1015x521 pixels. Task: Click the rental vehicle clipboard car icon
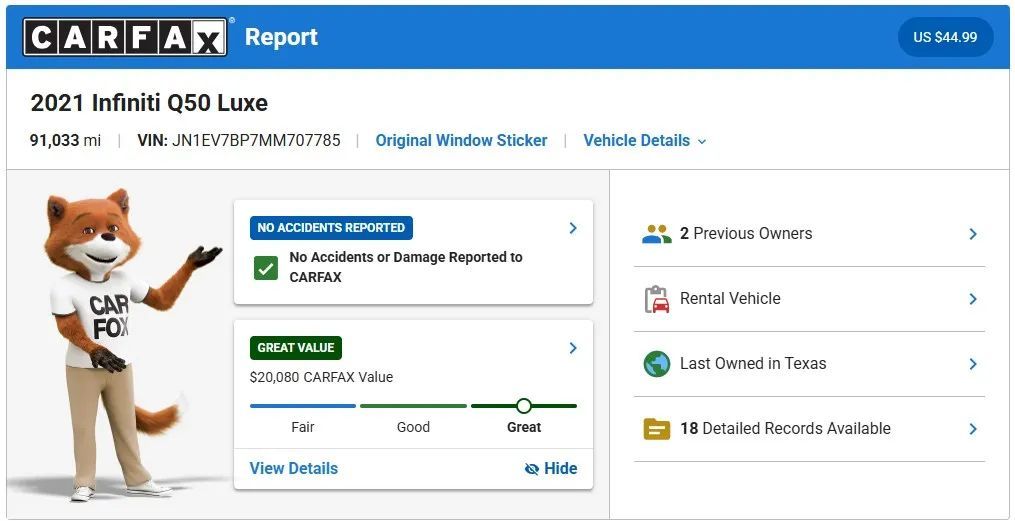656,299
